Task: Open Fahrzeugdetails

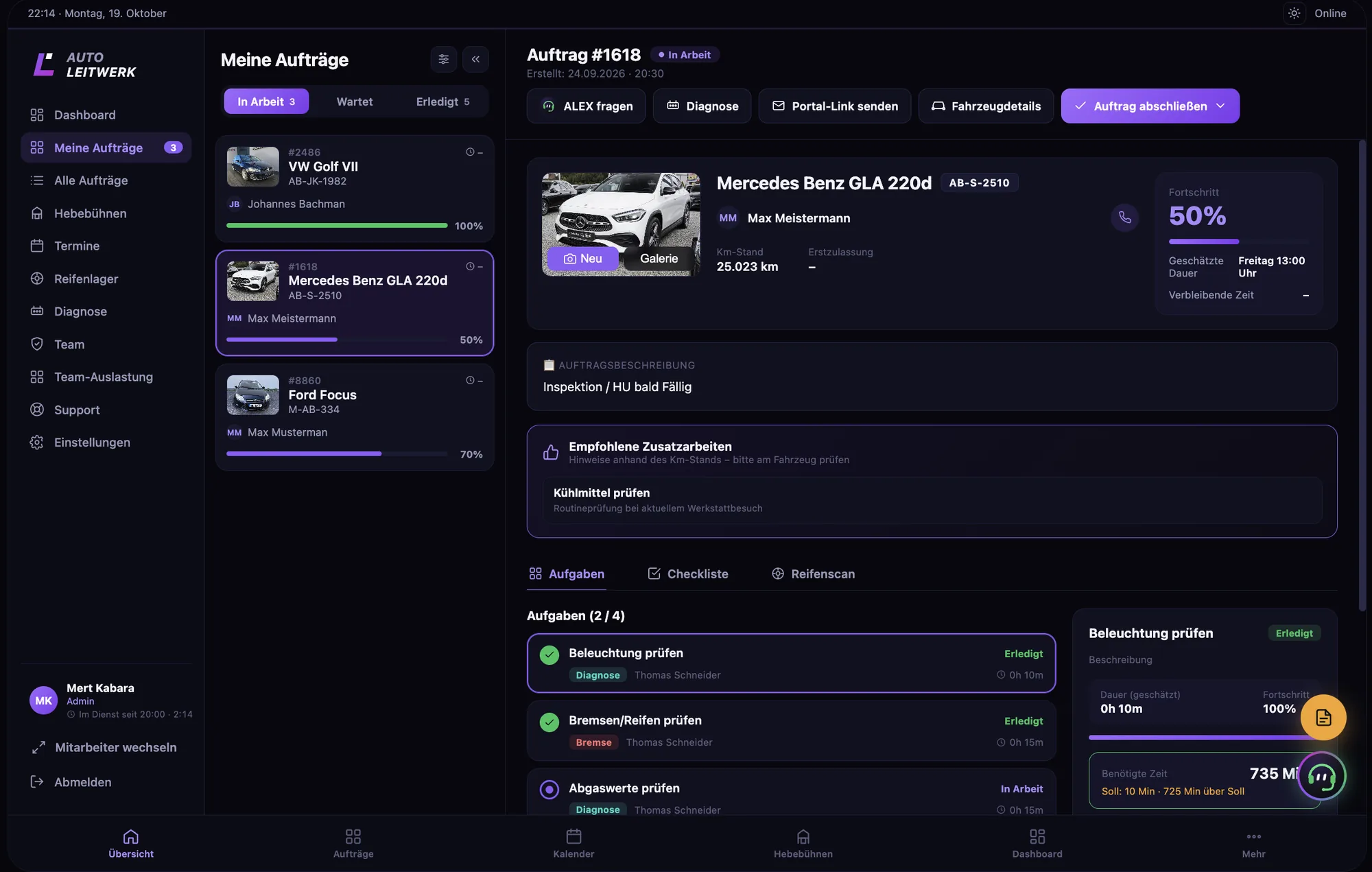Action: click(x=986, y=106)
